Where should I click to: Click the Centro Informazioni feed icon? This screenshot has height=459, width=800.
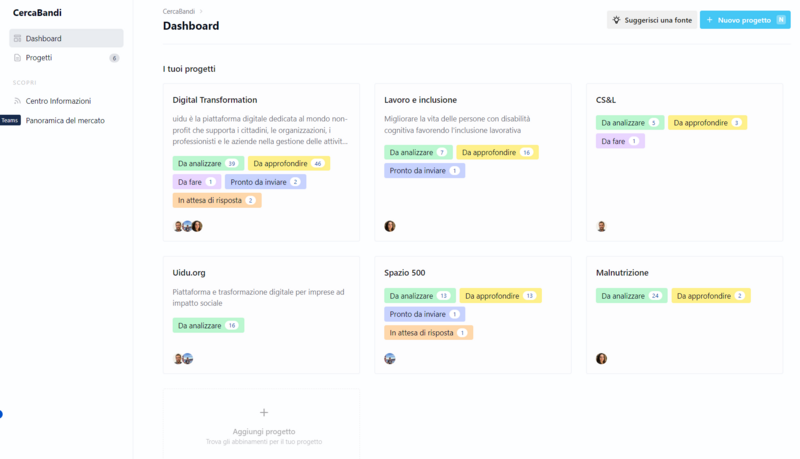(17, 101)
